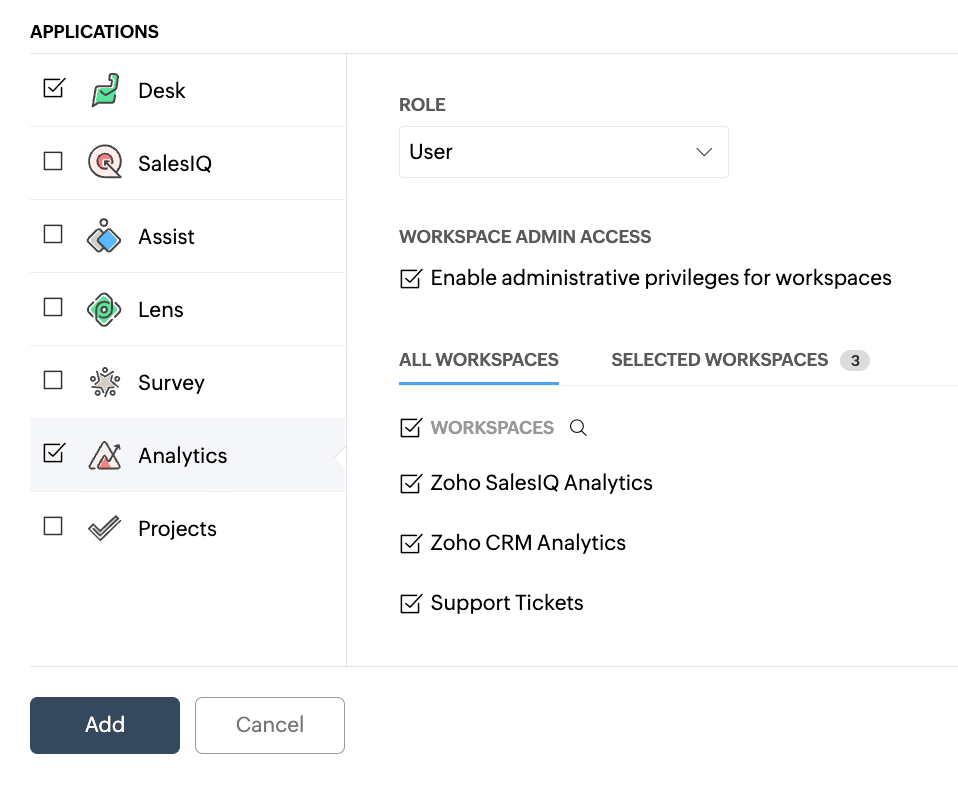Screen dimensions: 958x786
Task: Click the workspaces search magnifier icon
Action: click(x=578, y=428)
